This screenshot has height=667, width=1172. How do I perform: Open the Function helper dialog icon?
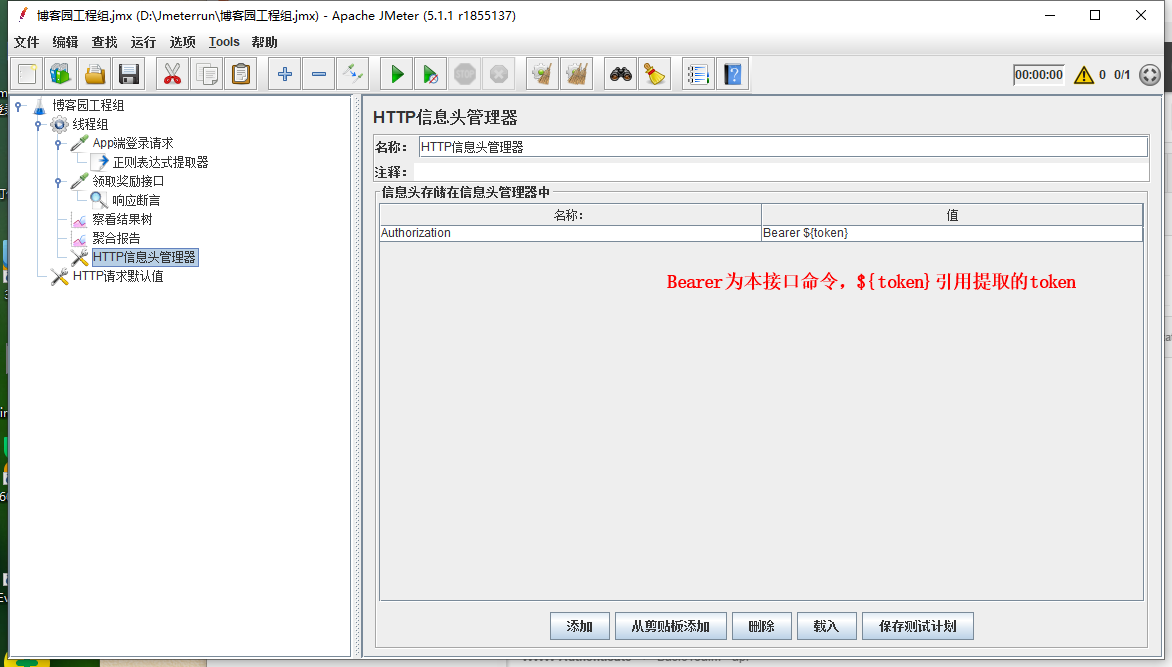(x=699, y=74)
